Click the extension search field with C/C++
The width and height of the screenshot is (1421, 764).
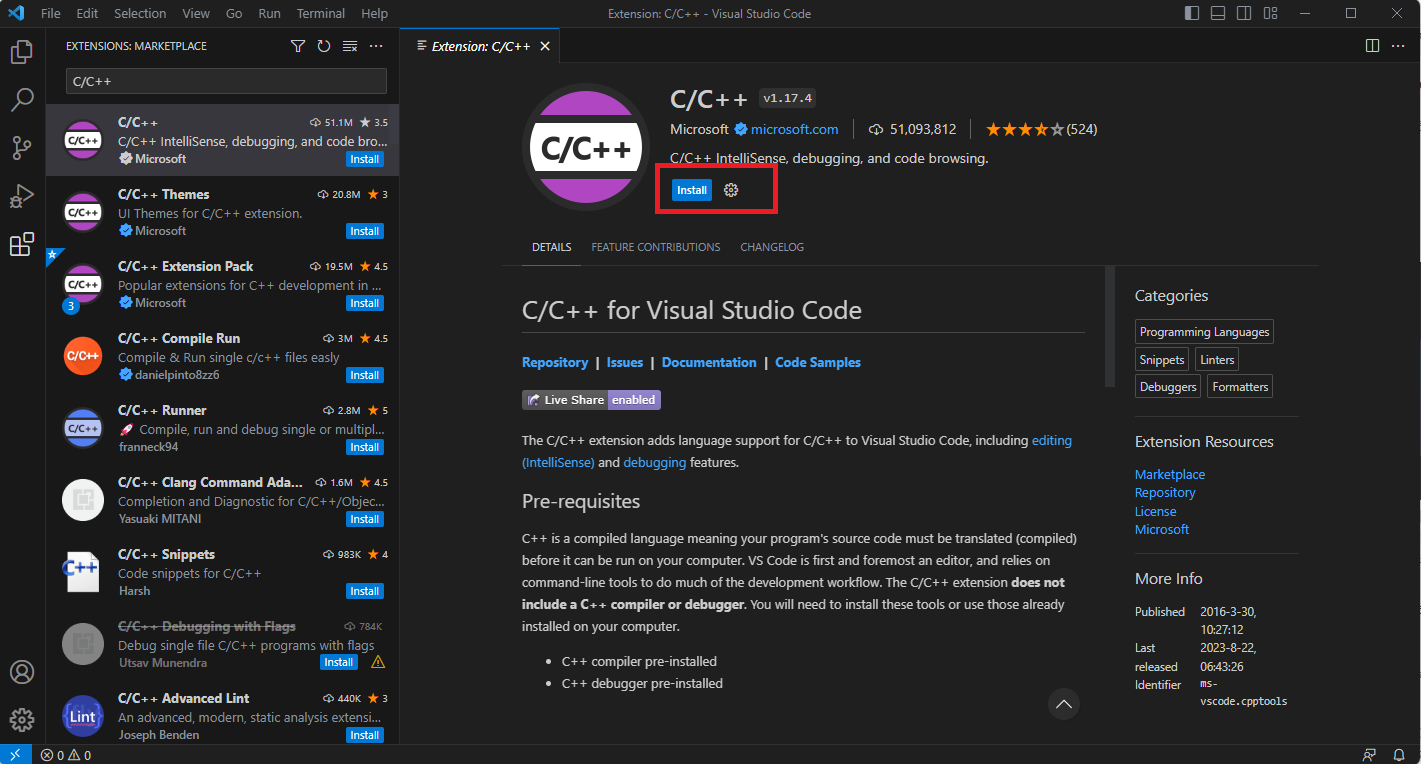[226, 81]
